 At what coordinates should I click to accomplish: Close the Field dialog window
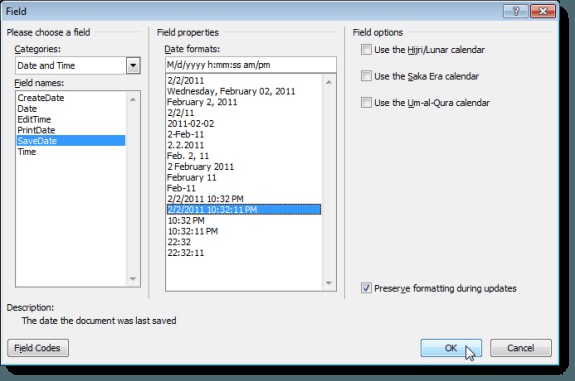coord(543,11)
